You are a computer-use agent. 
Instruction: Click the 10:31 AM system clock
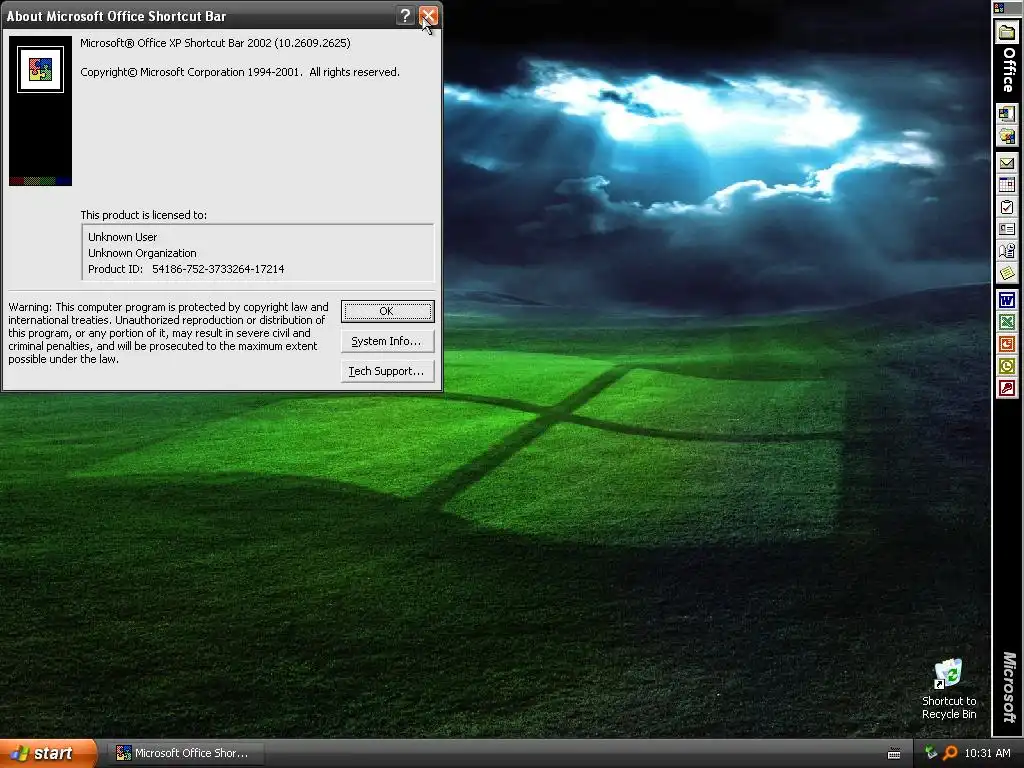(x=987, y=754)
